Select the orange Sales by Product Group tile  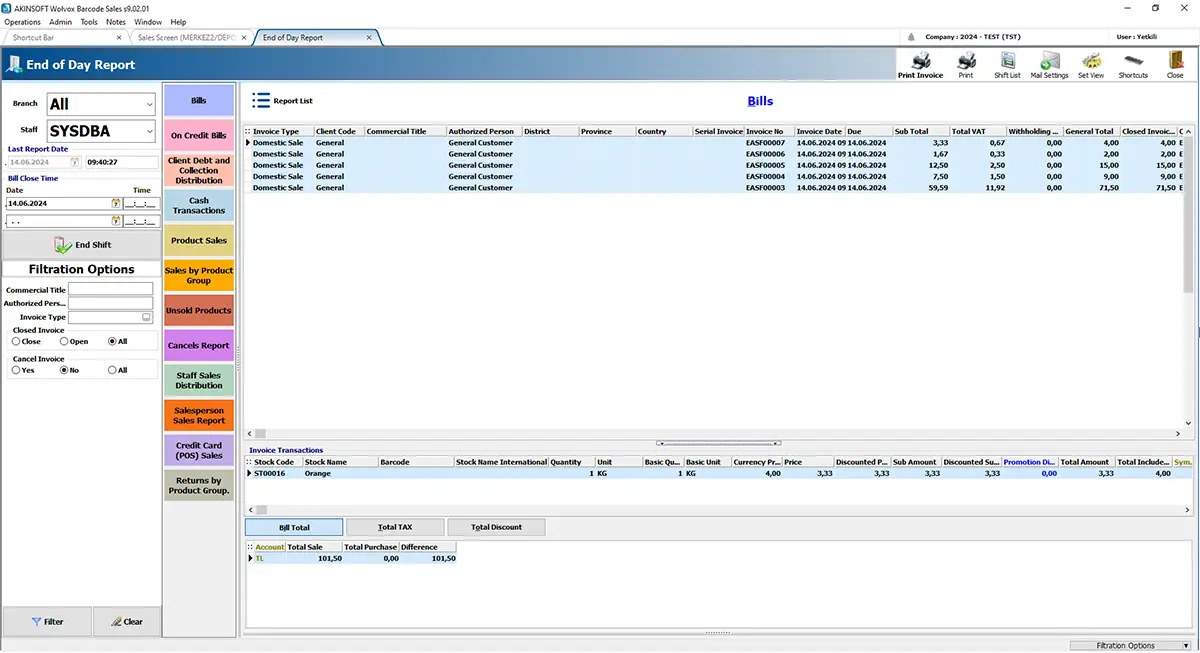[x=199, y=275]
